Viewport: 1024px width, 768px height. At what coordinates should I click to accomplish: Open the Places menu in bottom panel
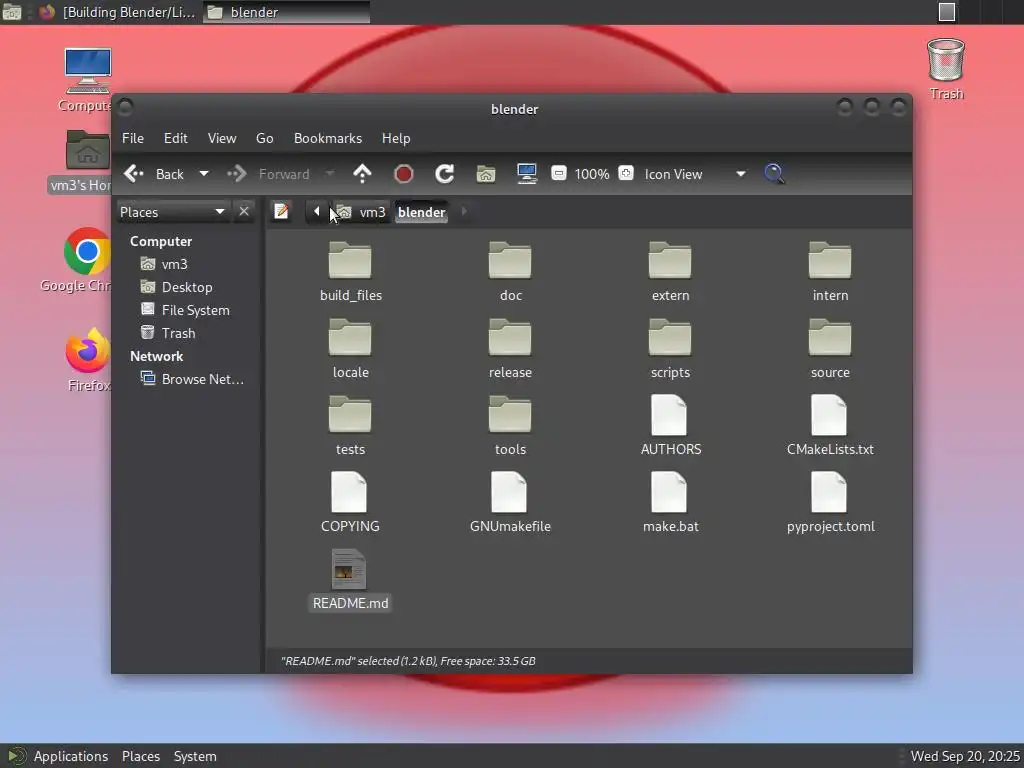pos(140,756)
